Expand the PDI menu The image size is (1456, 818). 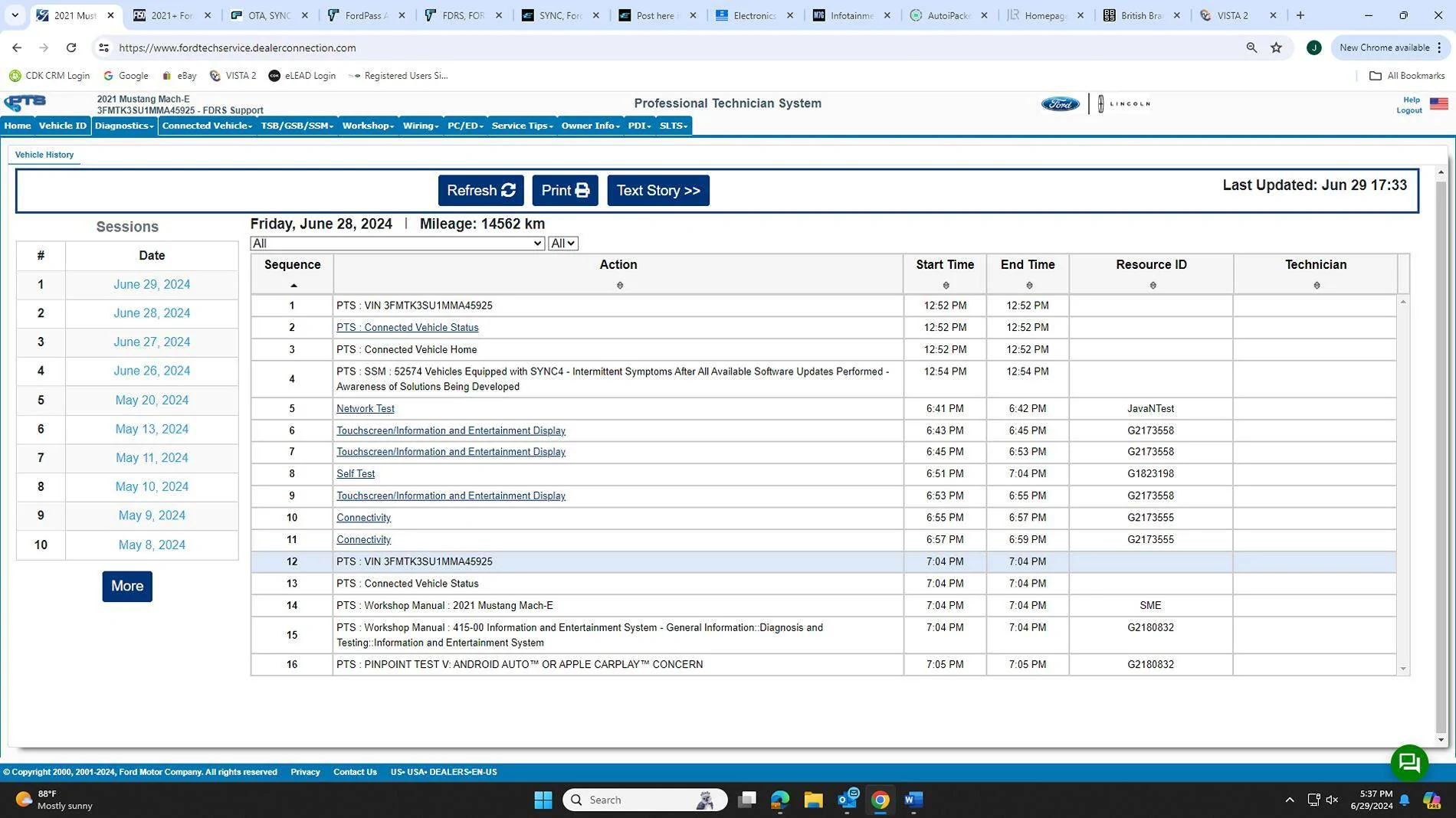(639, 126)
